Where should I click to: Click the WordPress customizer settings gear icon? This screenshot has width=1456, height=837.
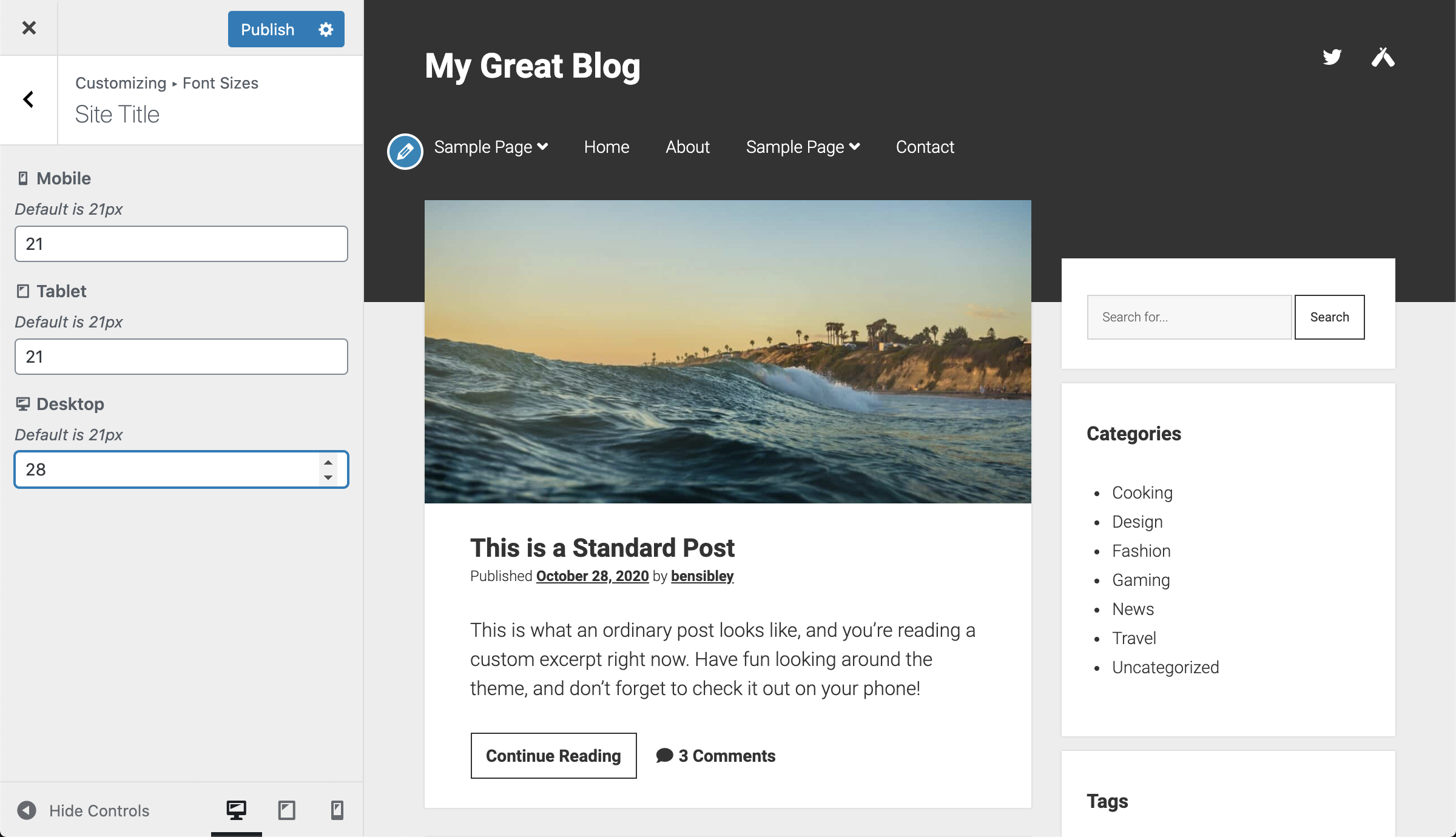click(x=326, y=29)
